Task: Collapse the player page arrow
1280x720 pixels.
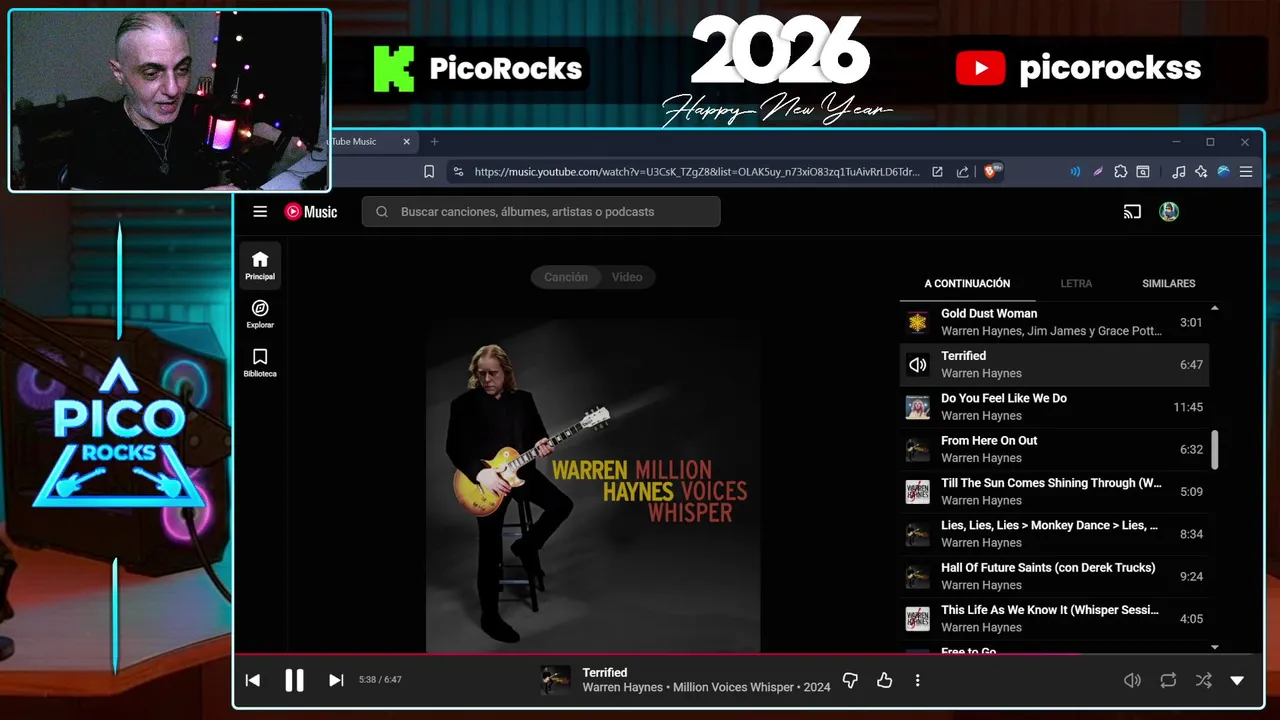Action: (x=1237, y=680)
